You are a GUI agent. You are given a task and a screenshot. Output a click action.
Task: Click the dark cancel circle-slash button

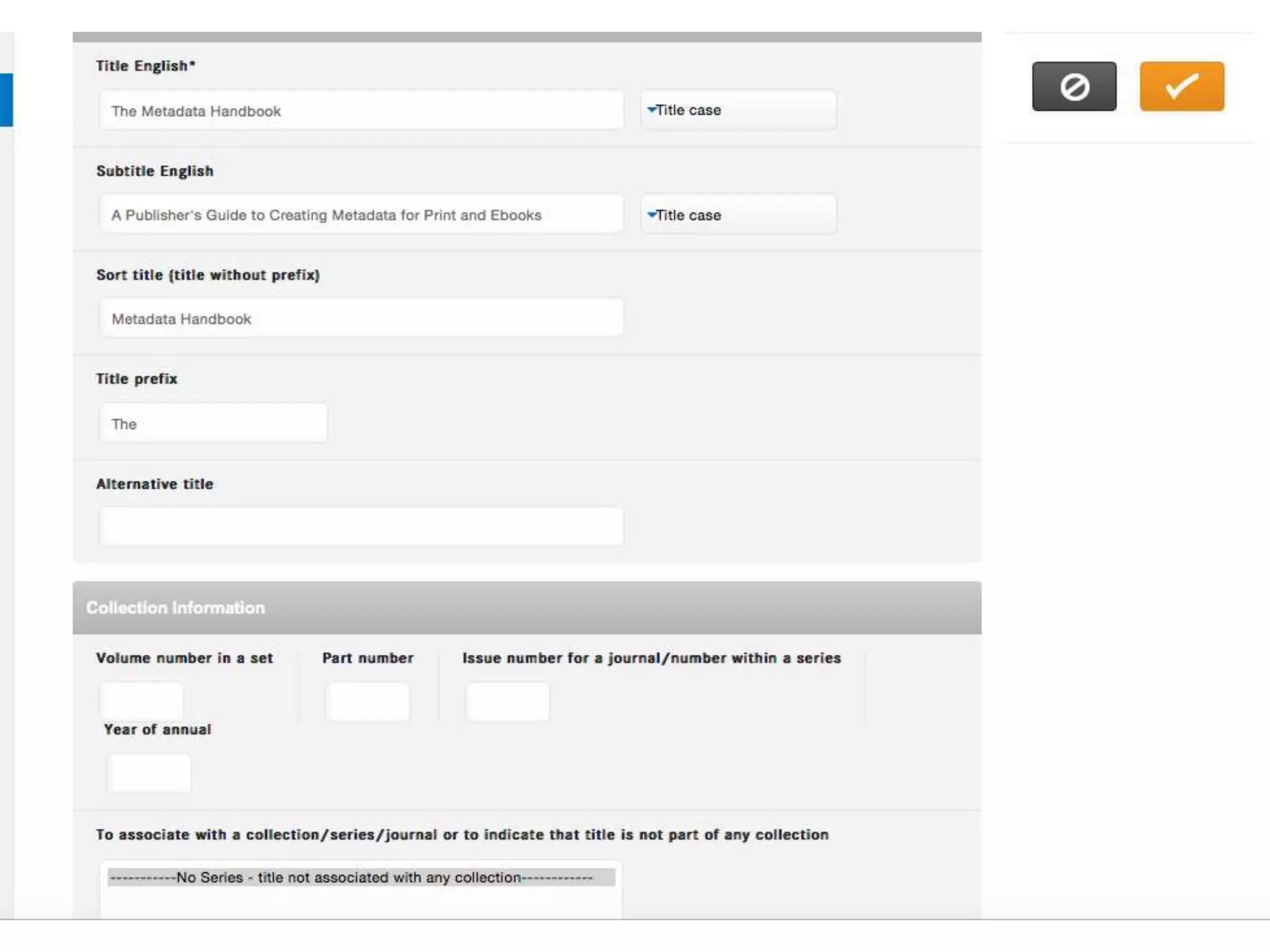1074,86
